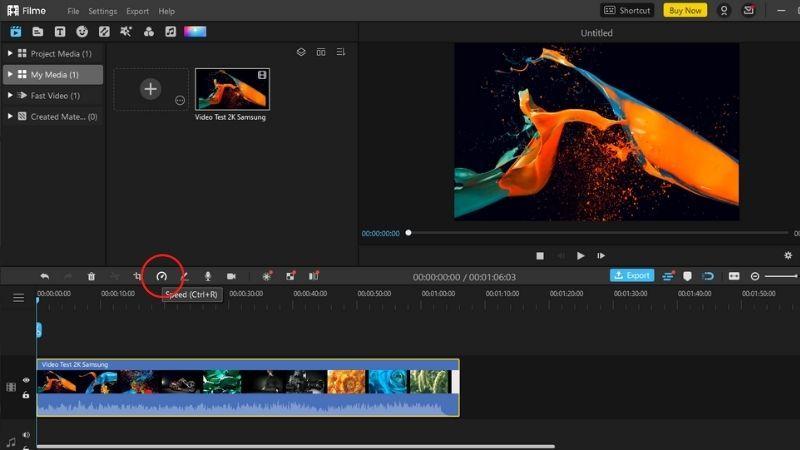Expand the Project Media tree arrow
Viewport: 800px width, 450px height.
[10, 53]
